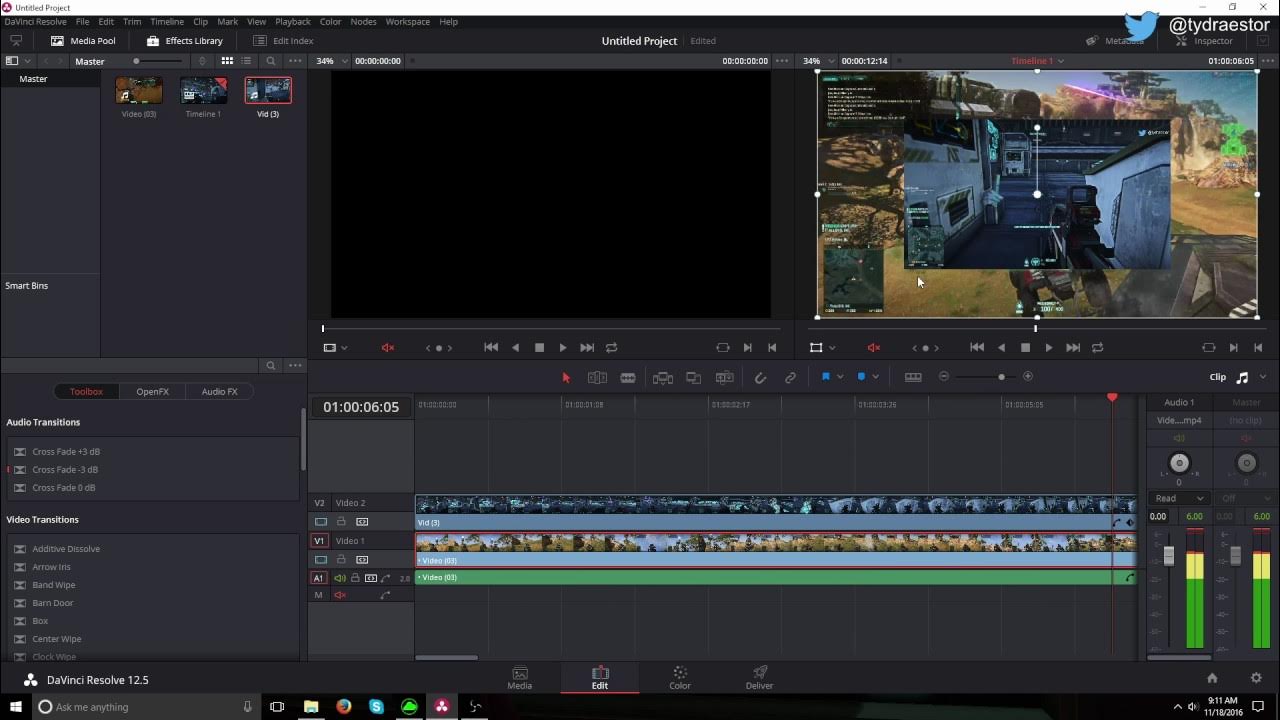Click the overwrite clip tool icon

click(693, 377)
